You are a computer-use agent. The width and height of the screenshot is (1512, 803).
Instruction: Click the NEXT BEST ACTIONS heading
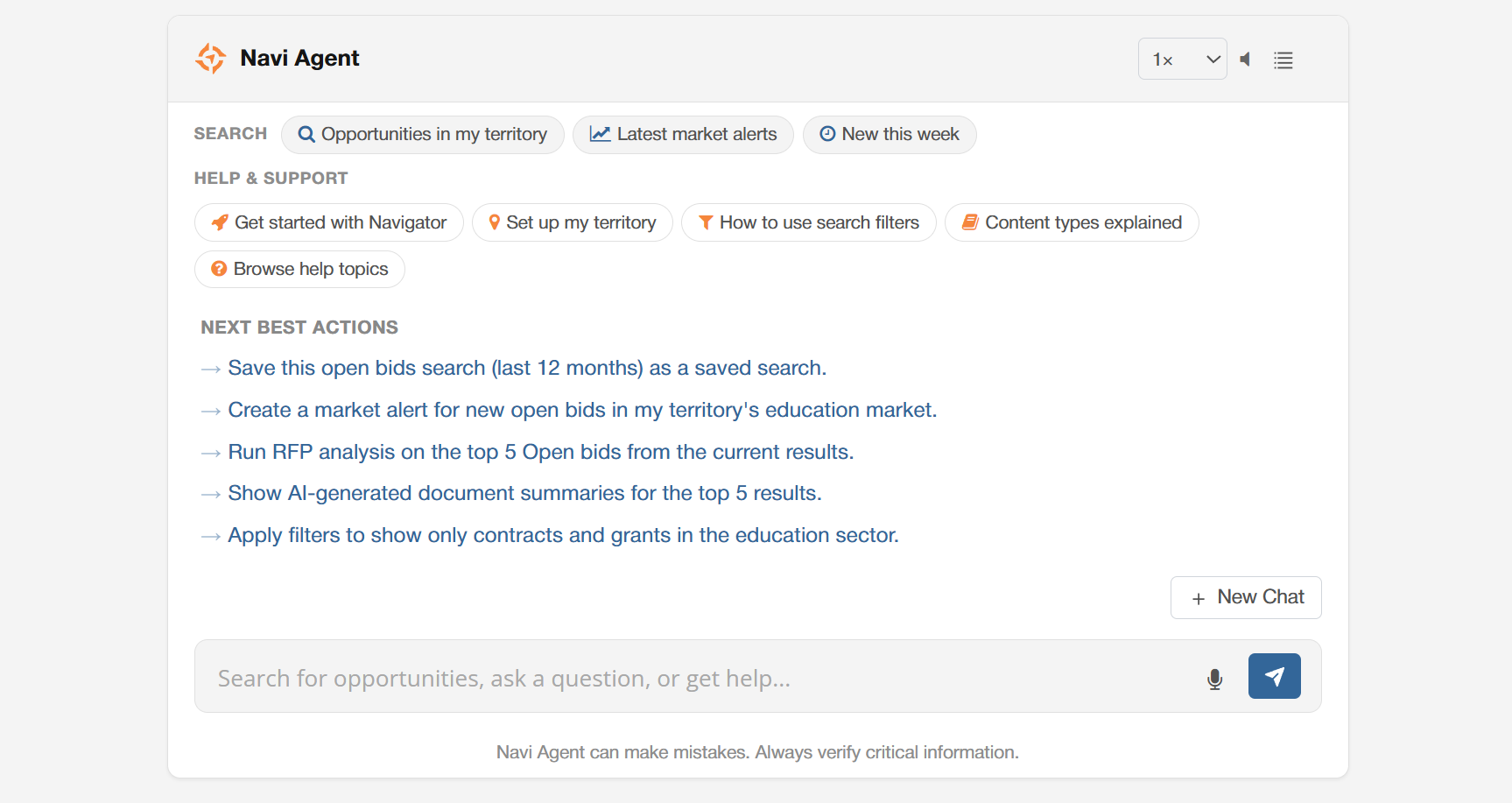(x=299, y=328)
